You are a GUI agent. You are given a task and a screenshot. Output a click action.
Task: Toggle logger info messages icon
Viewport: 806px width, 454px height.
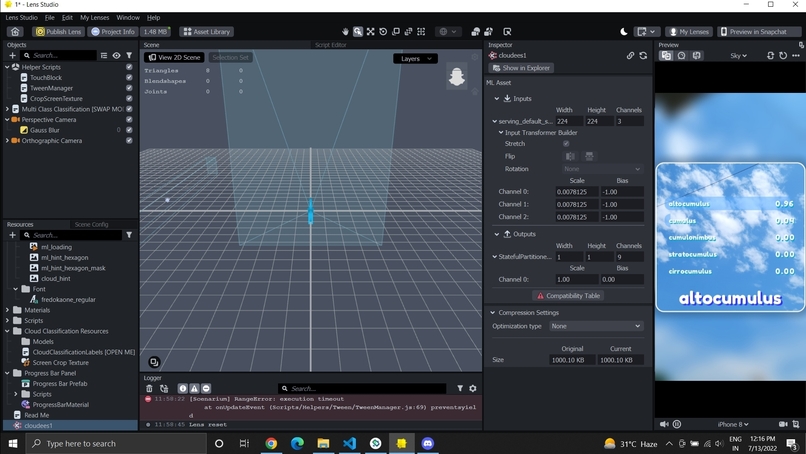[x=182, y=388]
